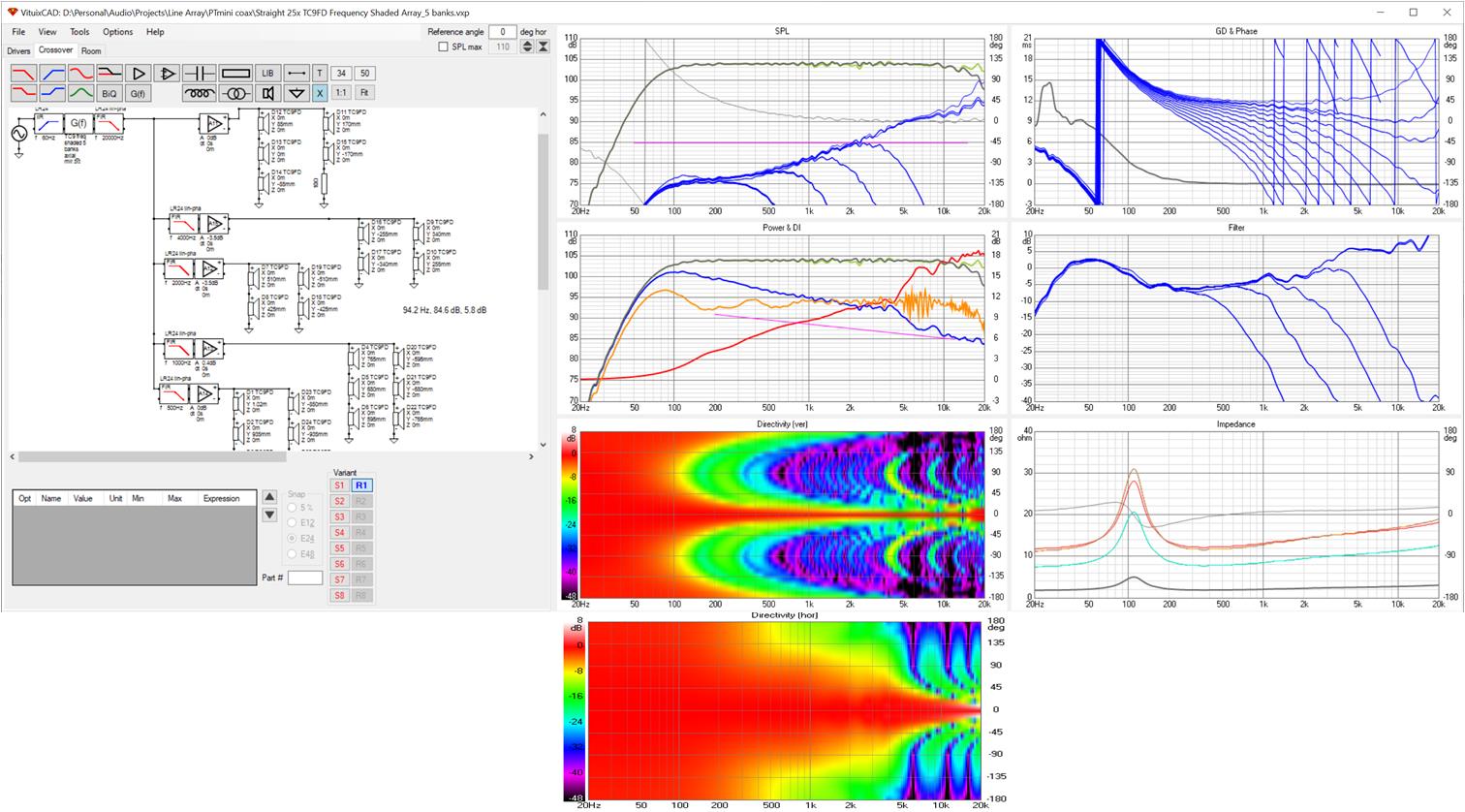
Task: Select the red S-curve filter tool in top row
Action: (x=80, y=74)
